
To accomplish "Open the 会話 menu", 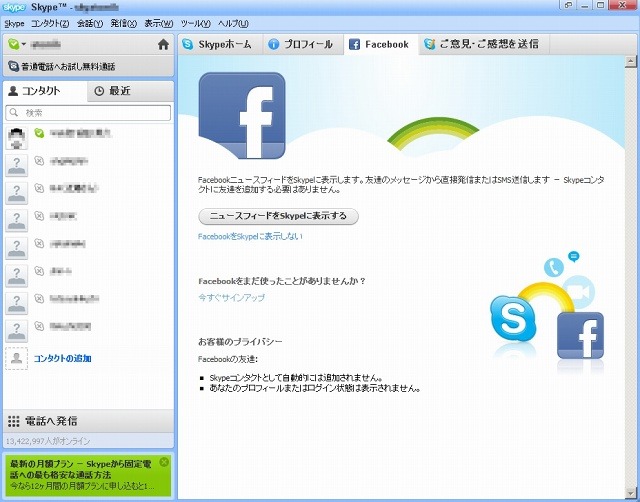I will click(x=90, y=24).
